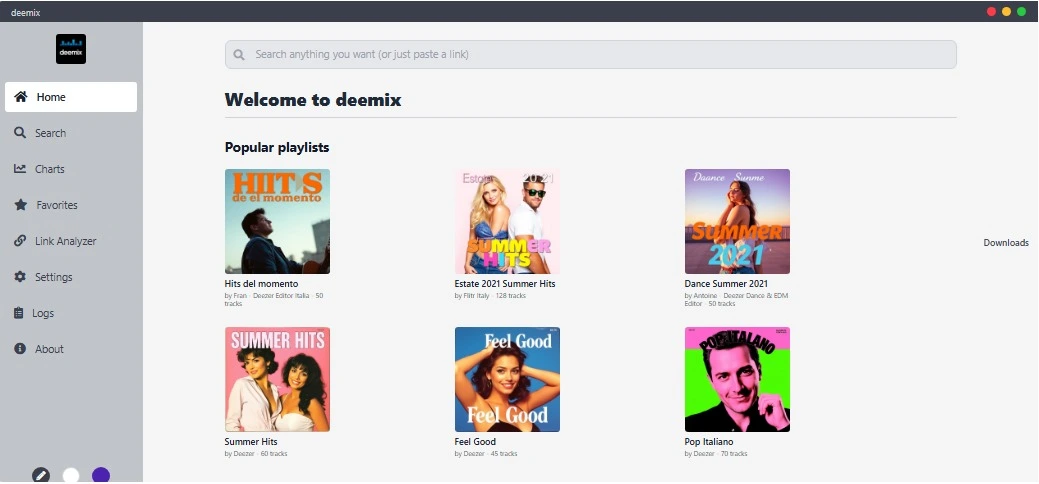Open Summer Hits playlist cover
Image resolution: width=1039 pixels, height=484 pixels.
[x=277, y=379]
